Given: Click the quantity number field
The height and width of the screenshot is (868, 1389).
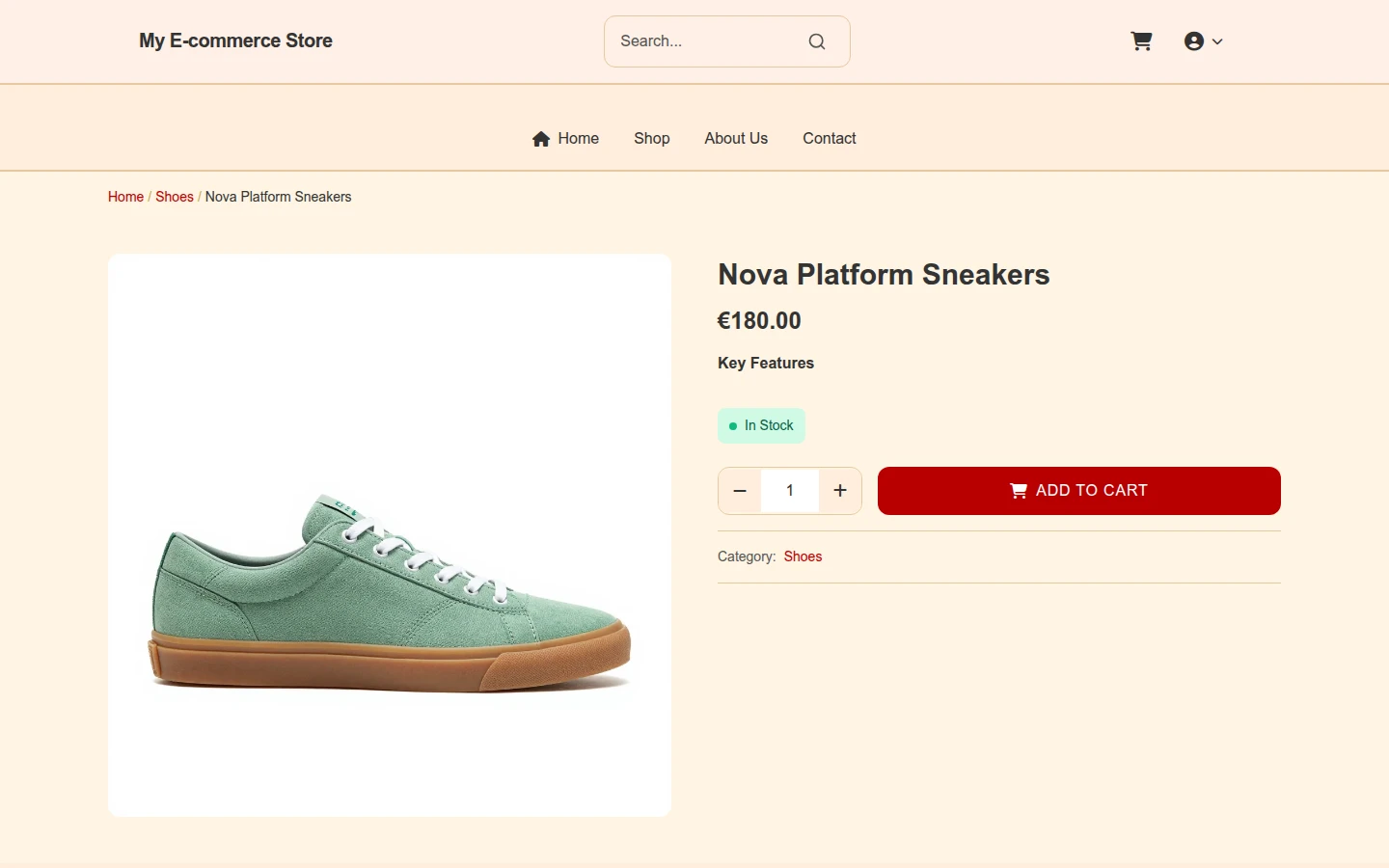Looking at the screenshot, I should coord(790,491).
